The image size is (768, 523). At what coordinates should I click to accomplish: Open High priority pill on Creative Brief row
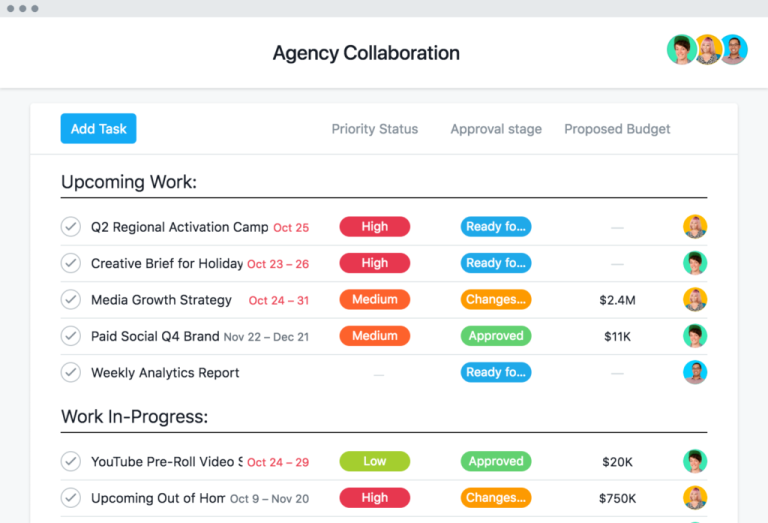coord(375,263)
